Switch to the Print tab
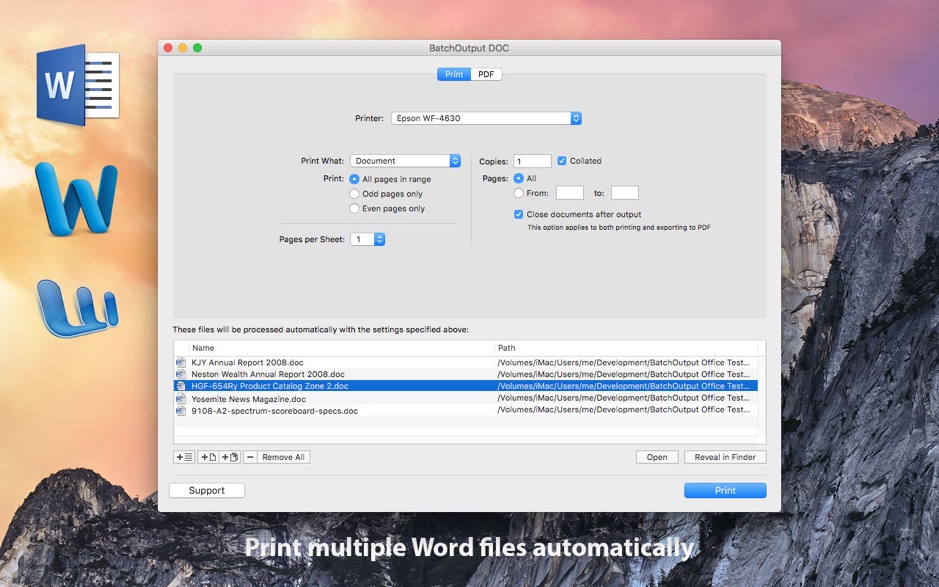 tap(454, 74)
